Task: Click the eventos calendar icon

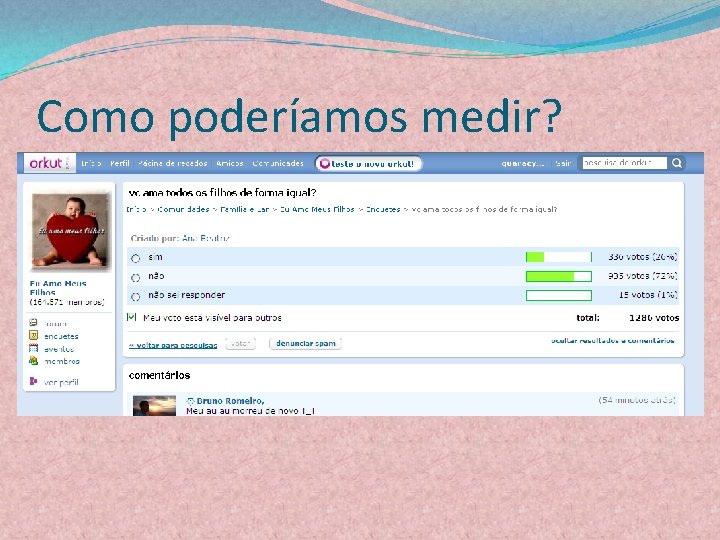Action: tap(34, 348)
